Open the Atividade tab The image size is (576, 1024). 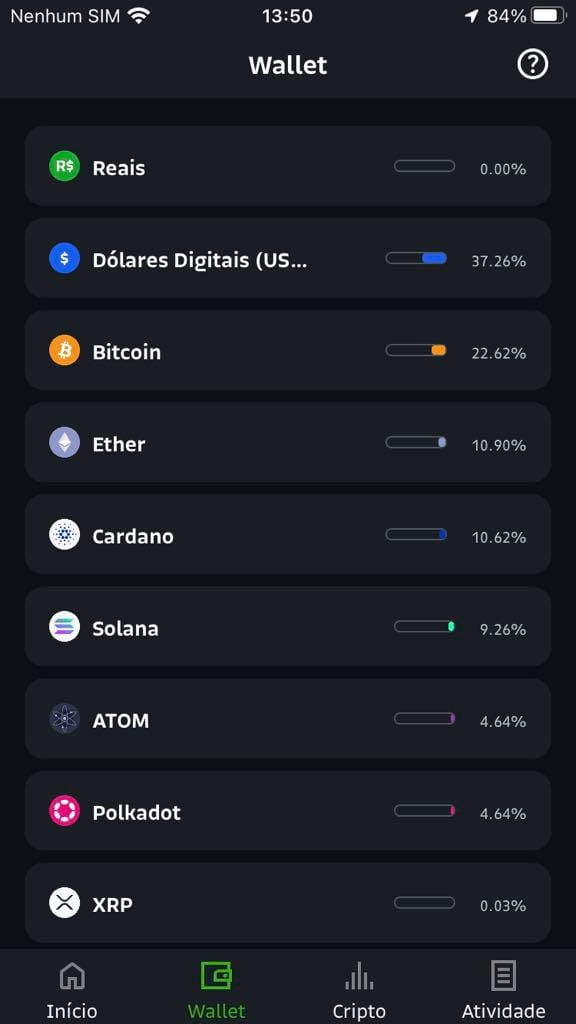pyautogui.click(x=504, y=989)
